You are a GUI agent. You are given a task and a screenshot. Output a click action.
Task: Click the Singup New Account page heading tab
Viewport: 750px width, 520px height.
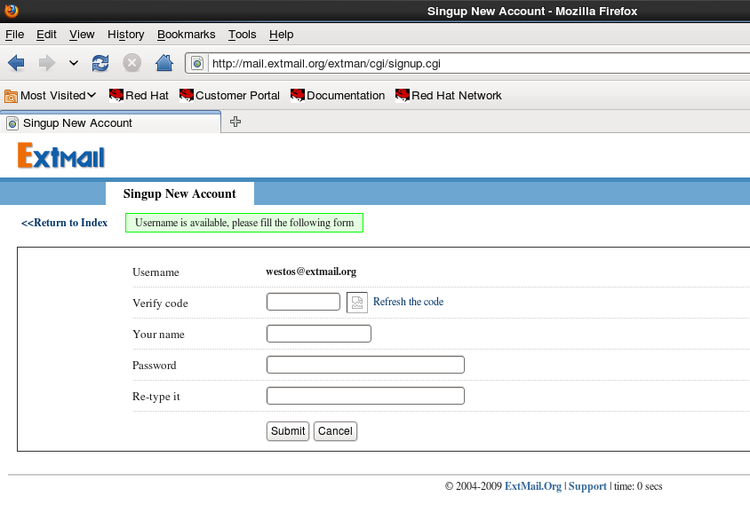click(x=179, y=194)
